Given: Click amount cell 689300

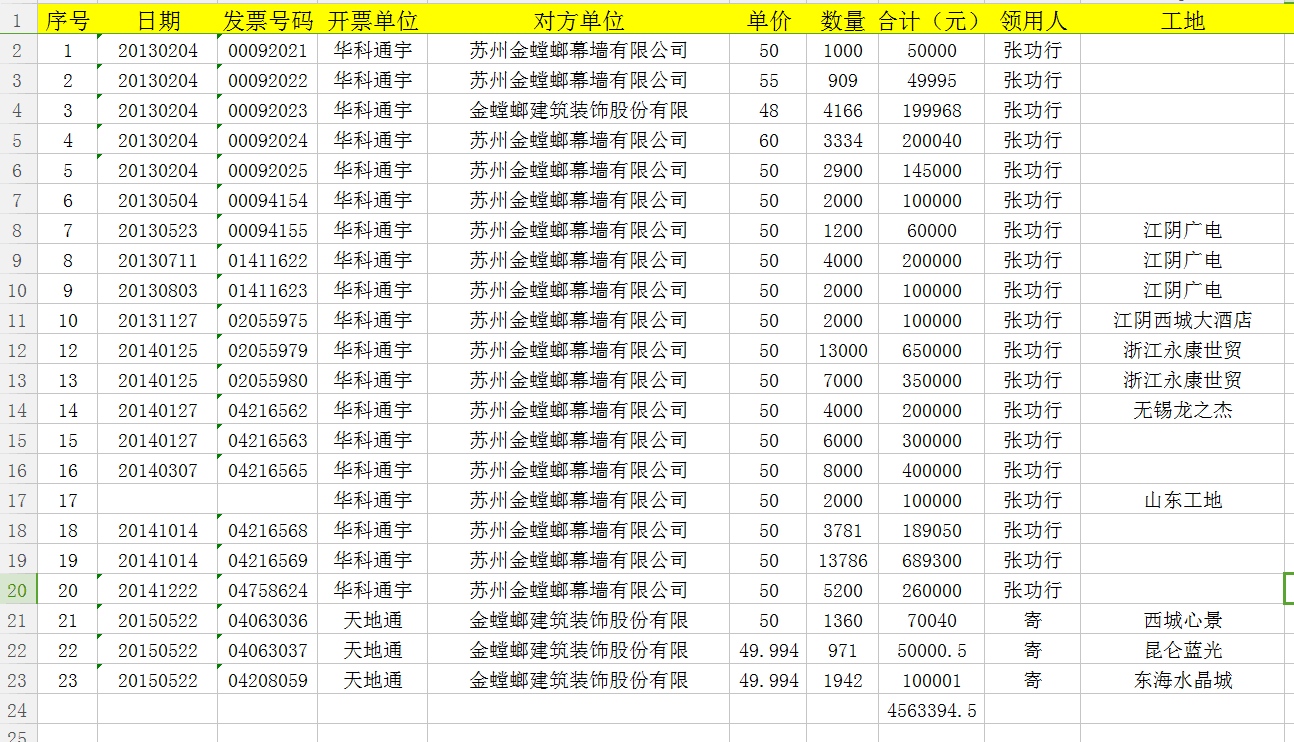Looking at the screenshot, I should tap(932, 560).
